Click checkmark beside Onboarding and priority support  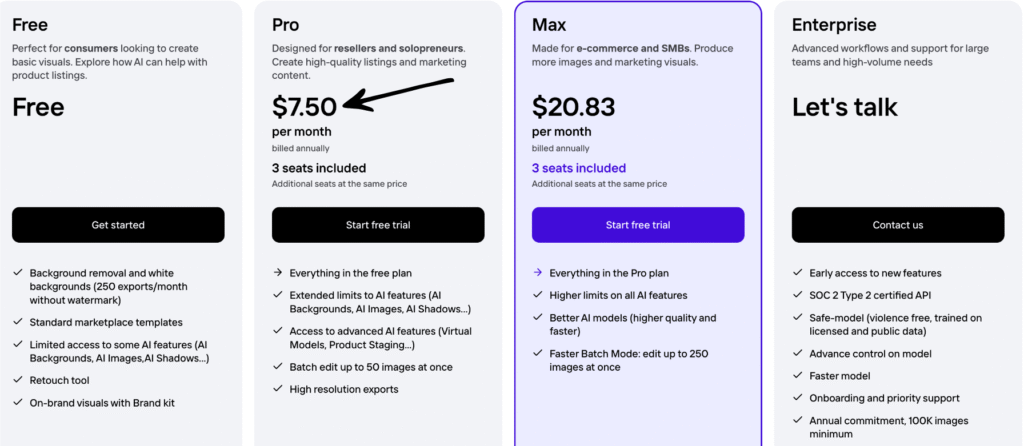[x=797, y=398]
